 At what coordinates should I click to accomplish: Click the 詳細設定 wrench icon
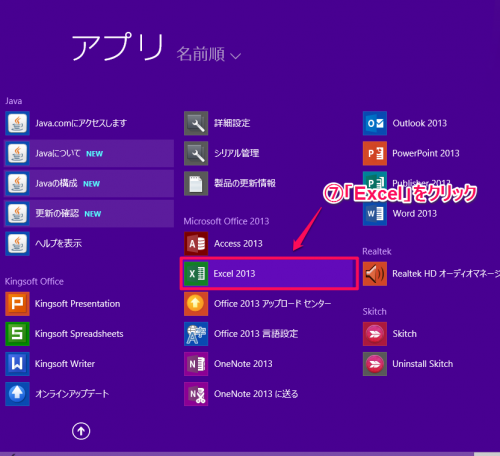pyautogui.click(x=196, y=123)
